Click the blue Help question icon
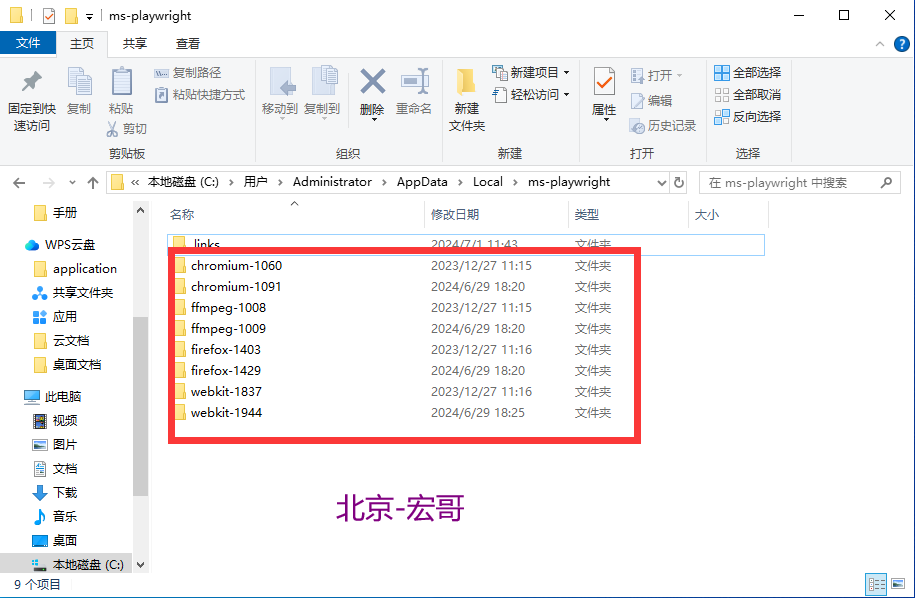 (902, 44)
